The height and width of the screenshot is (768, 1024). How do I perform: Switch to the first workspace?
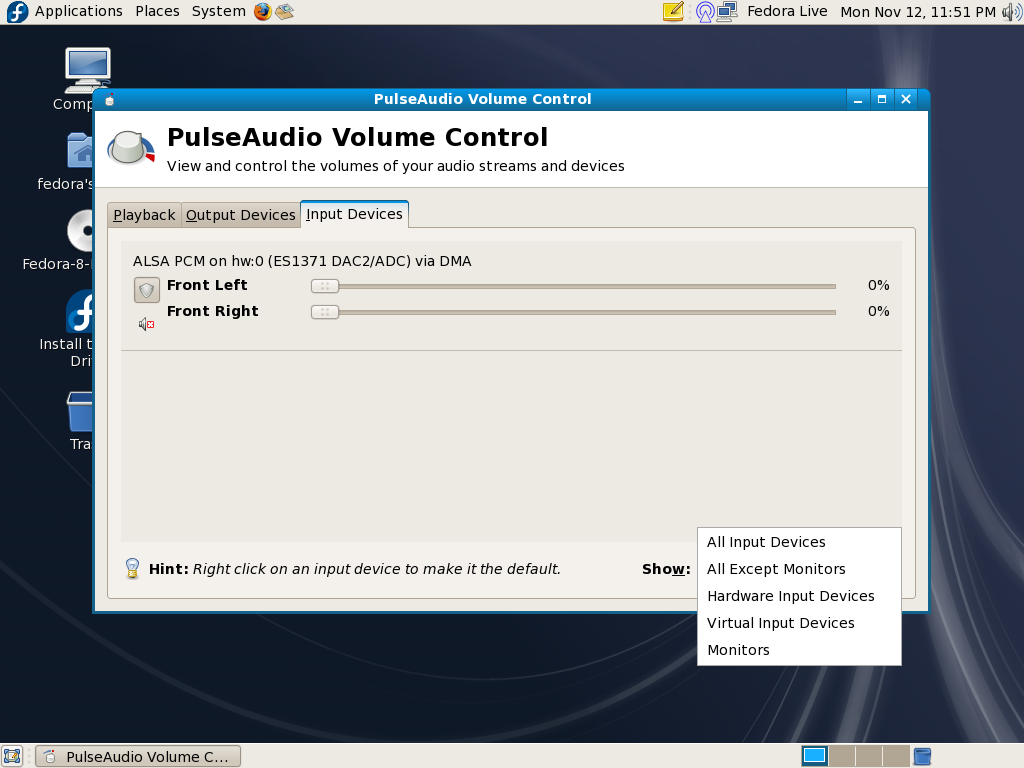tap(814, 756)
